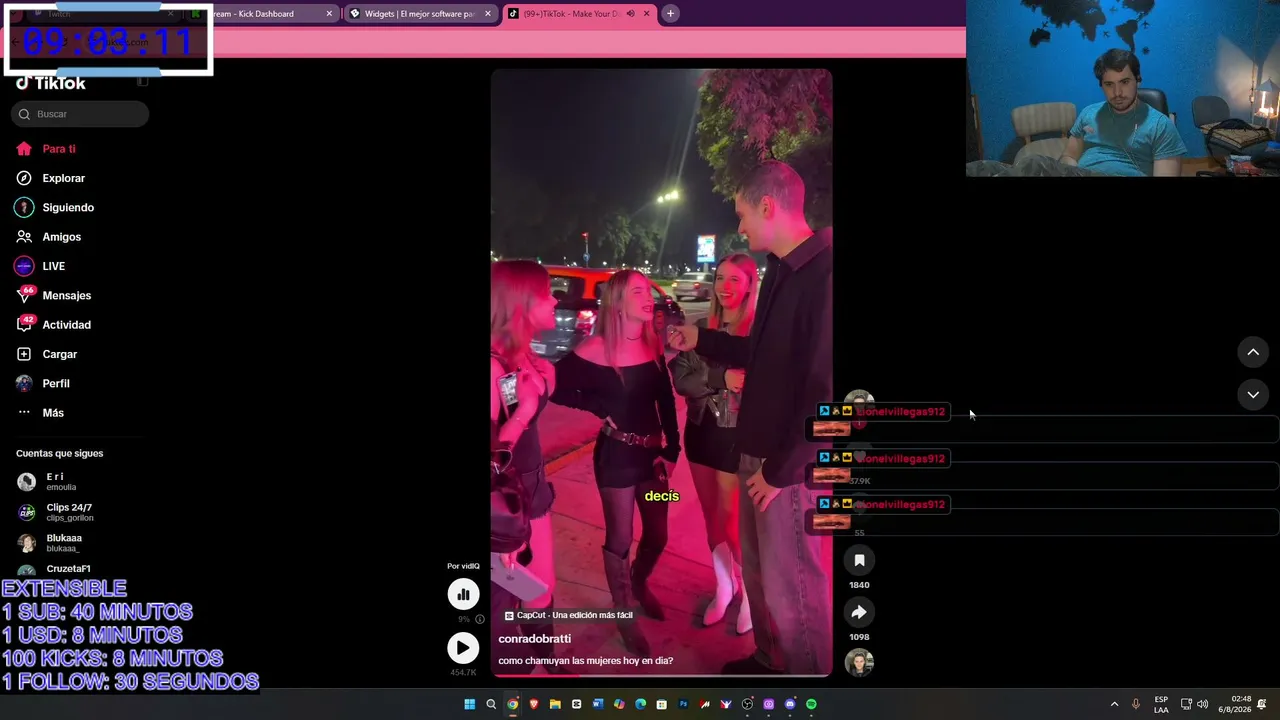Close the Kick Dashboard tab
The width and height of the screenshot is (1280, 720).
pyautogui.click(x=329, y=14)
